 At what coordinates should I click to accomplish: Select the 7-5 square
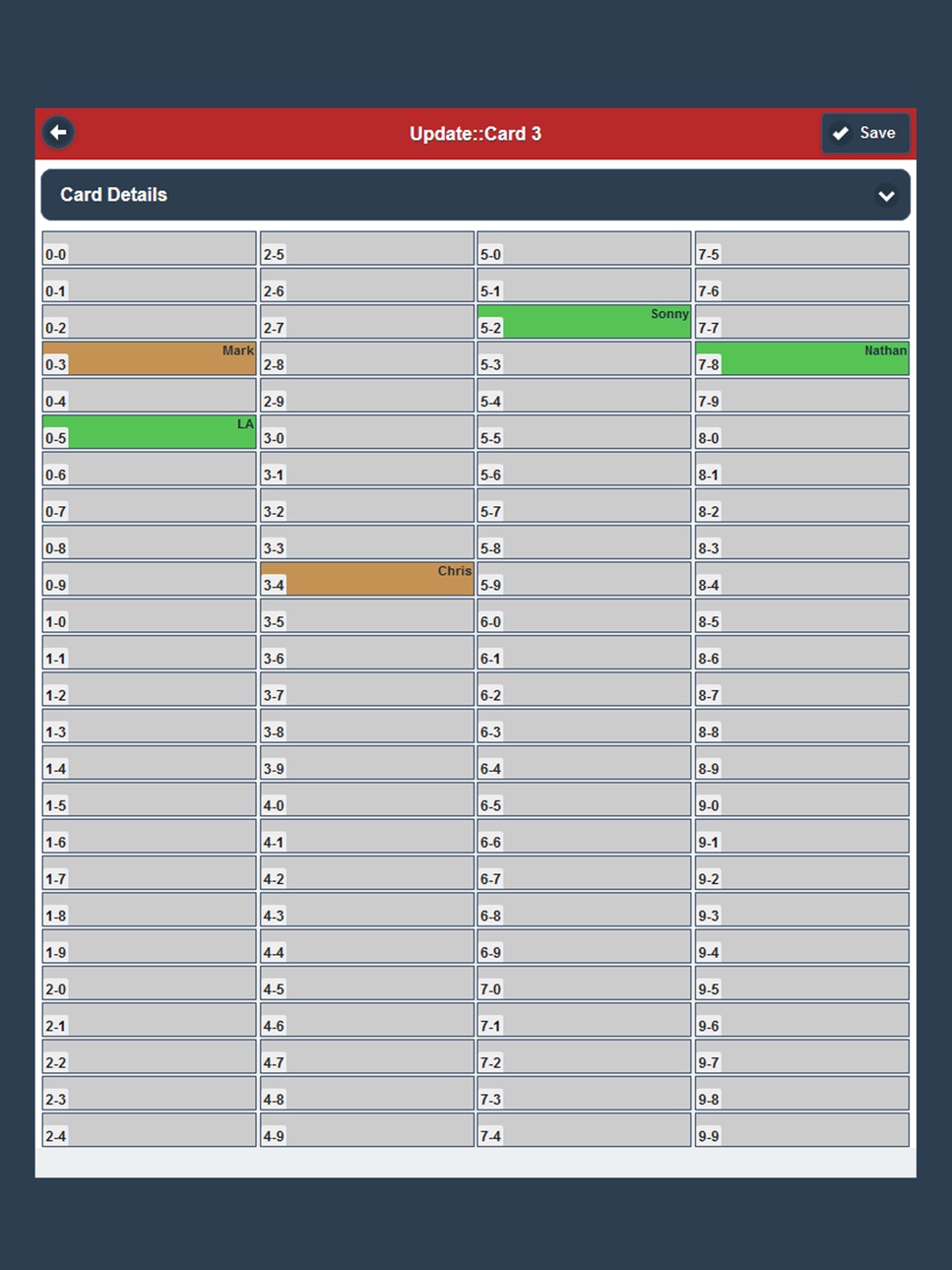click(802, 248)
